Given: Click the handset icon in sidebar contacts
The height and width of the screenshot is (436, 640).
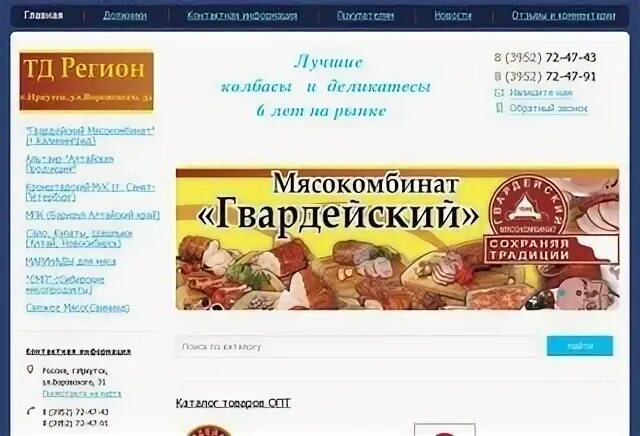Looking at the screenshot, I should coord(30,411).
